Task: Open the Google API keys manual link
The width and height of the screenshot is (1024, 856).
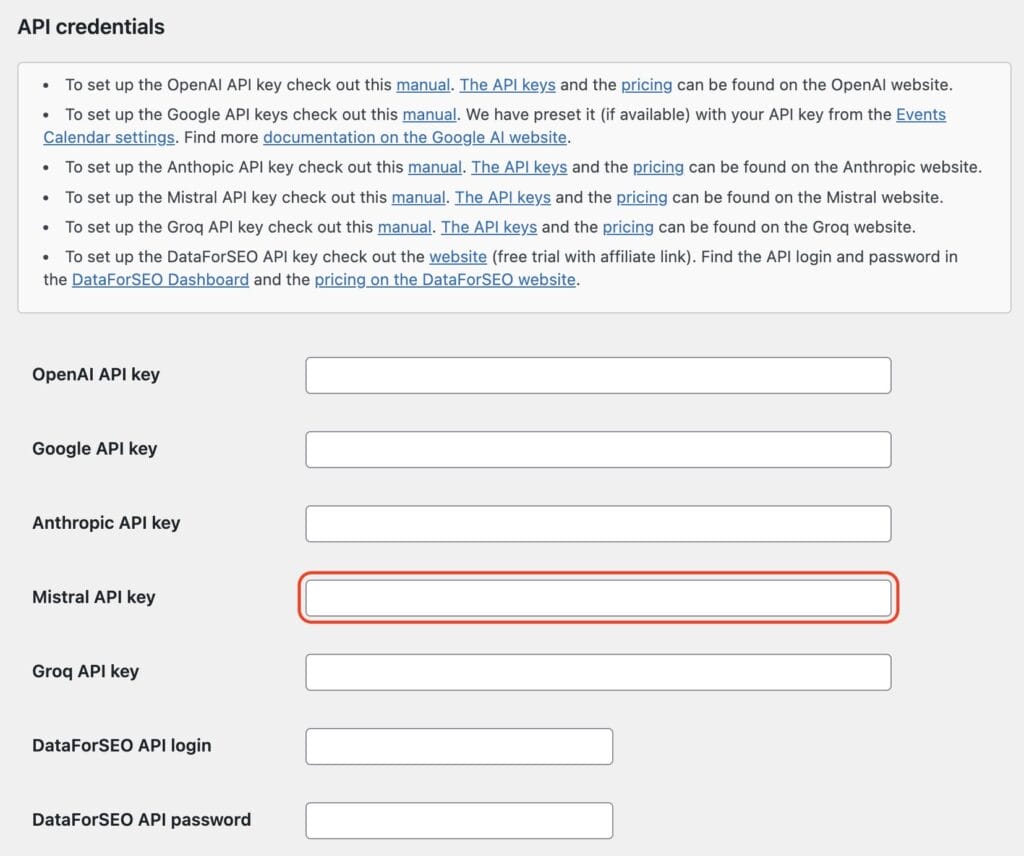Action: coord(429,115)
